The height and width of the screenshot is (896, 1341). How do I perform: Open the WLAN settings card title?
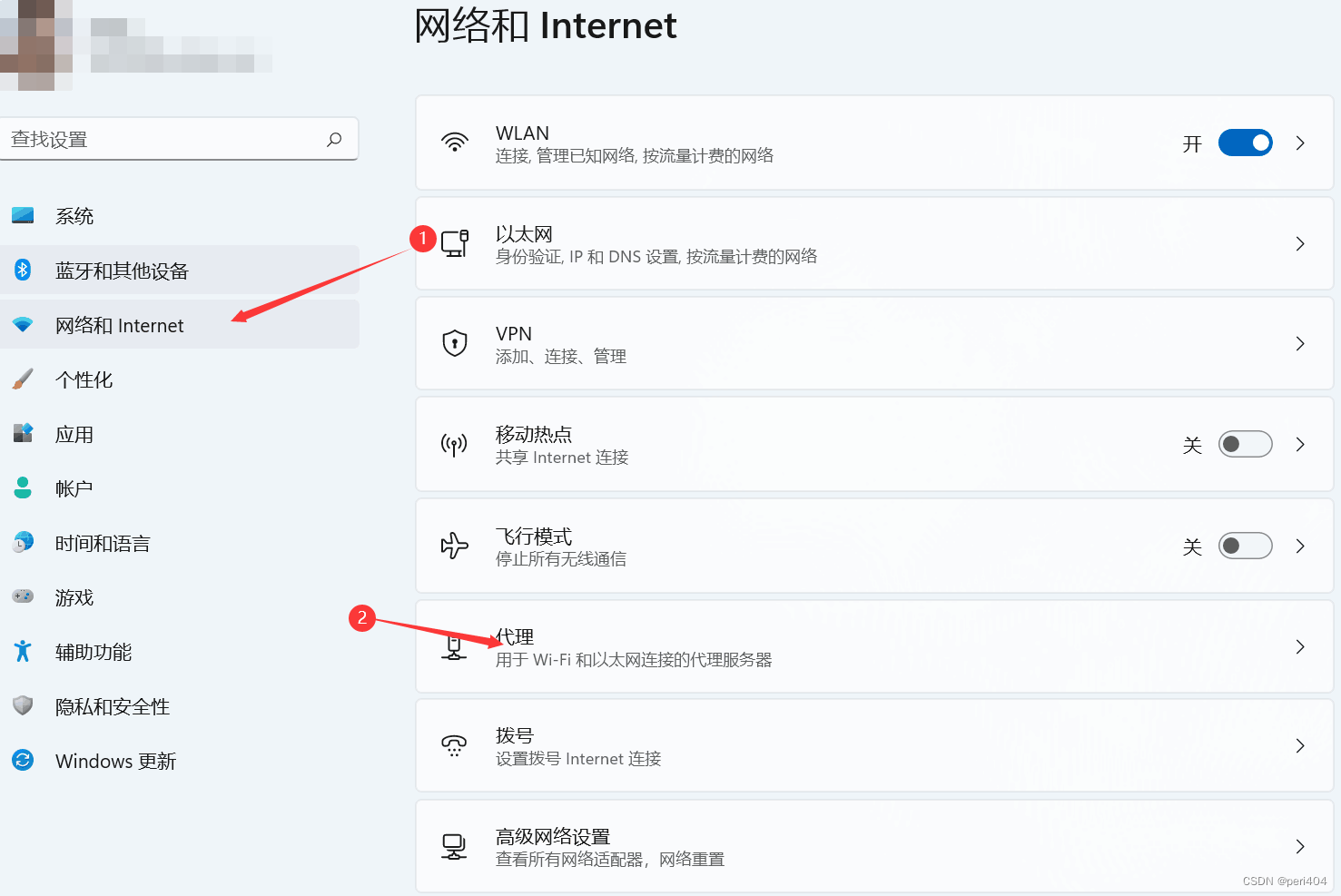(522, 133)
